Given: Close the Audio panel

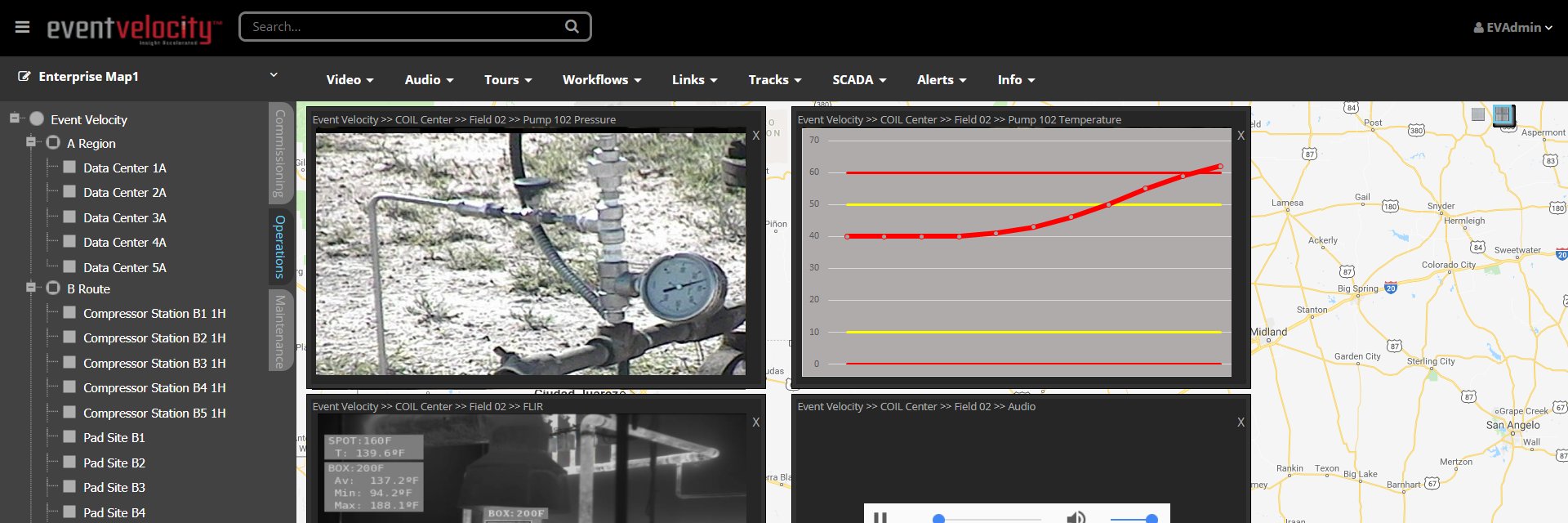Looking at the screenshot, I should pos(1241,422).
